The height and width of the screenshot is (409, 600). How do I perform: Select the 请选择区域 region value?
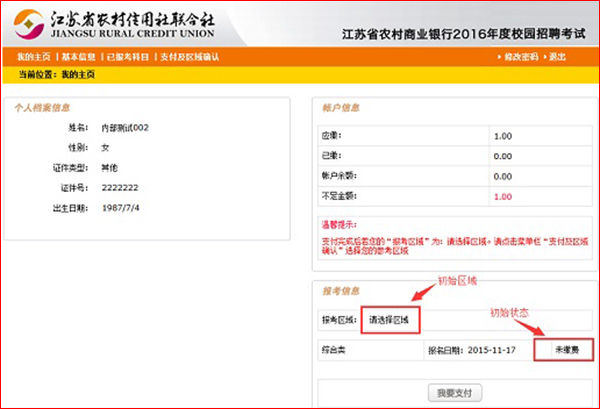(389, 319)
